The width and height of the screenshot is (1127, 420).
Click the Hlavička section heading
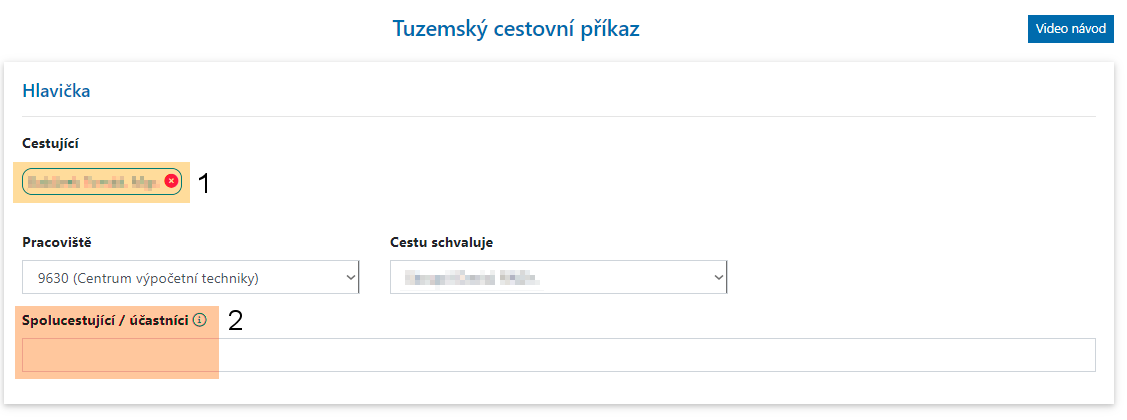56,91
